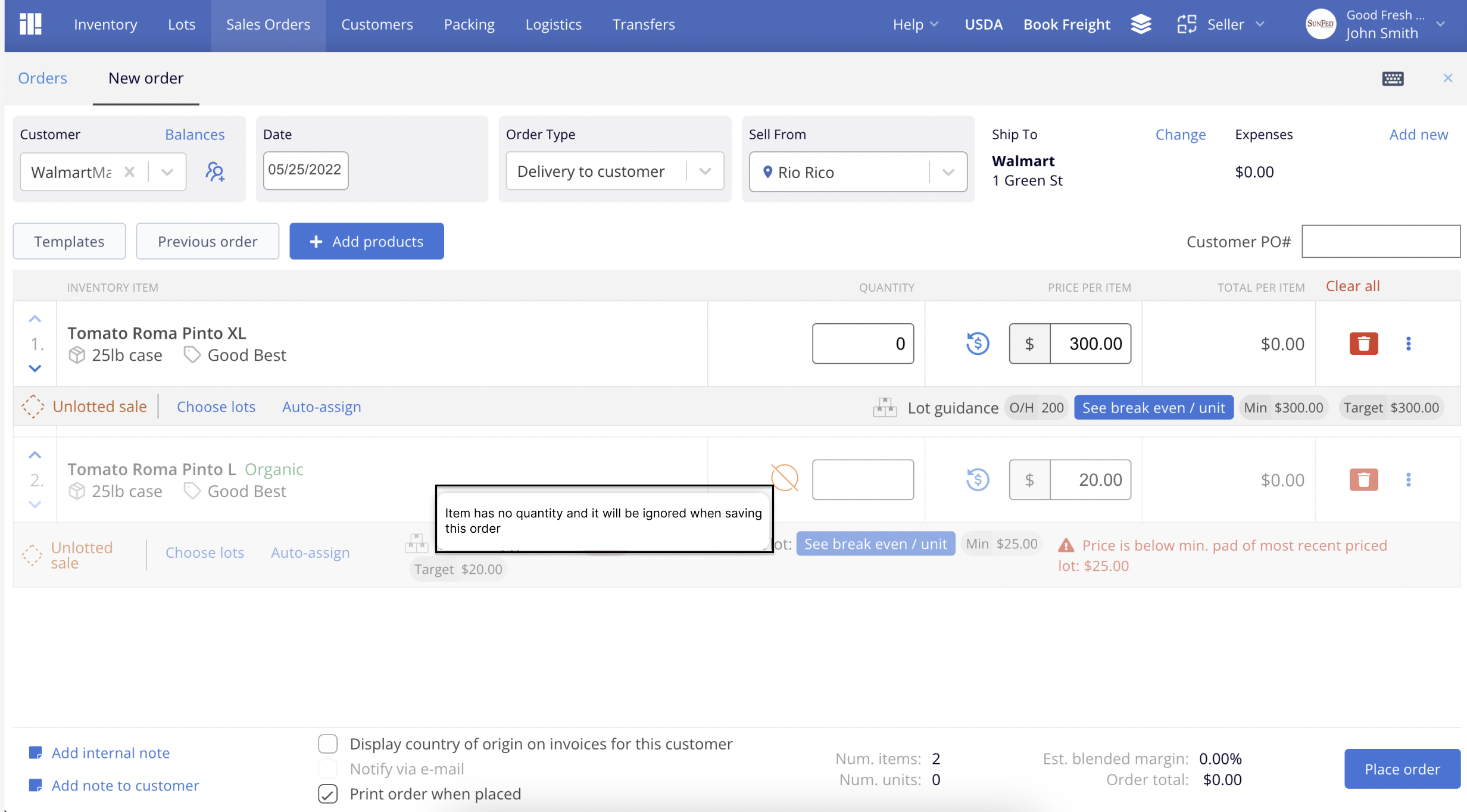
Task: Click the no-quantity warning icon
Action: [x=784, y=477]
